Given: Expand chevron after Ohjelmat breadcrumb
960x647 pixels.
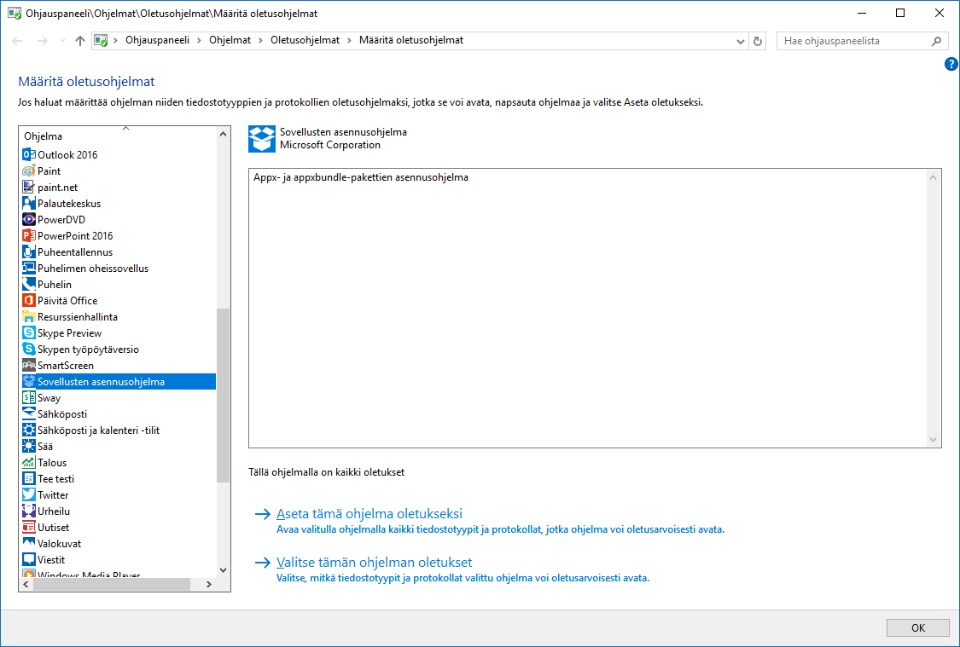Looking at the screenshot, I should click(260, 40).
